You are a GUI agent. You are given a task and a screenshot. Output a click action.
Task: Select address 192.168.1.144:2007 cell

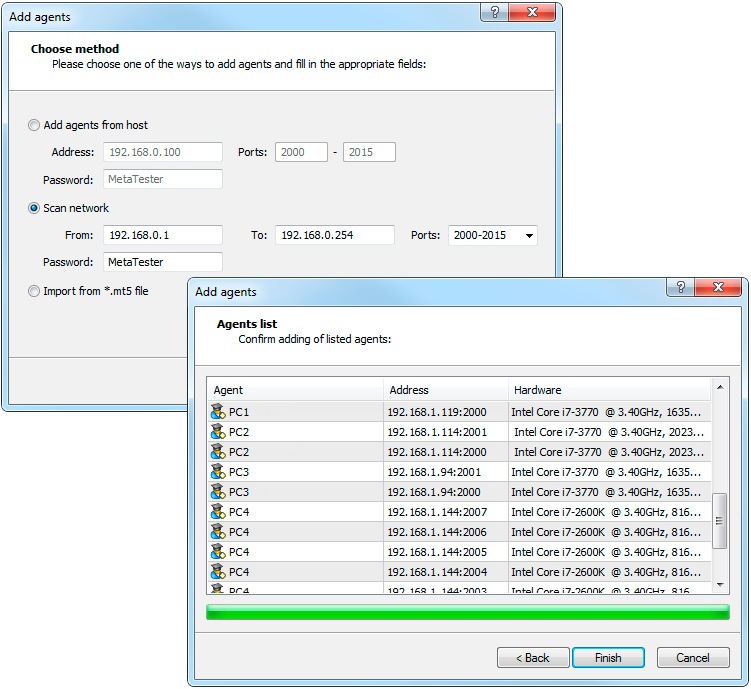click(x=446, y=512)
